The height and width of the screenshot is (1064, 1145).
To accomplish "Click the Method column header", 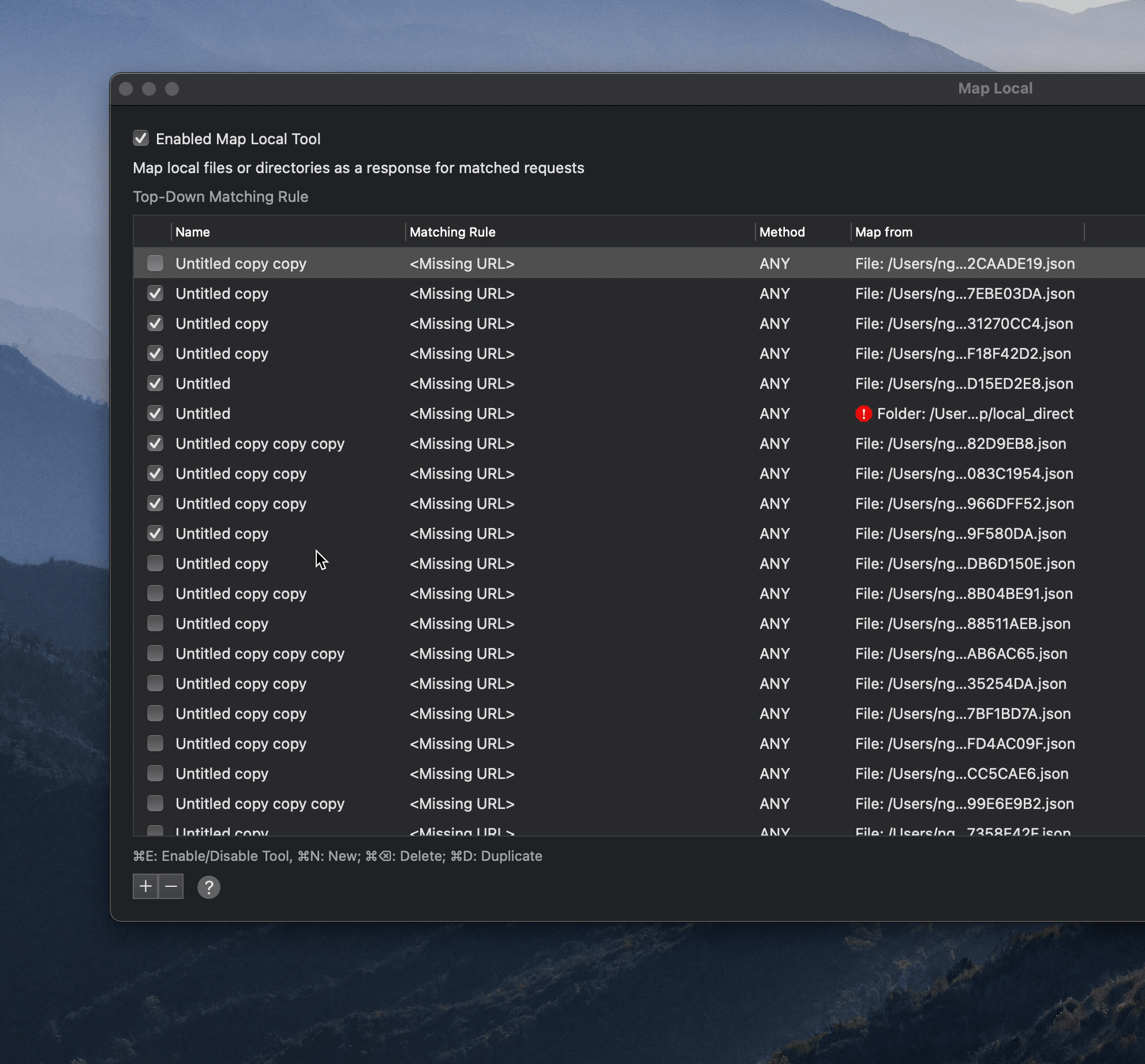I will pos(782,232).
